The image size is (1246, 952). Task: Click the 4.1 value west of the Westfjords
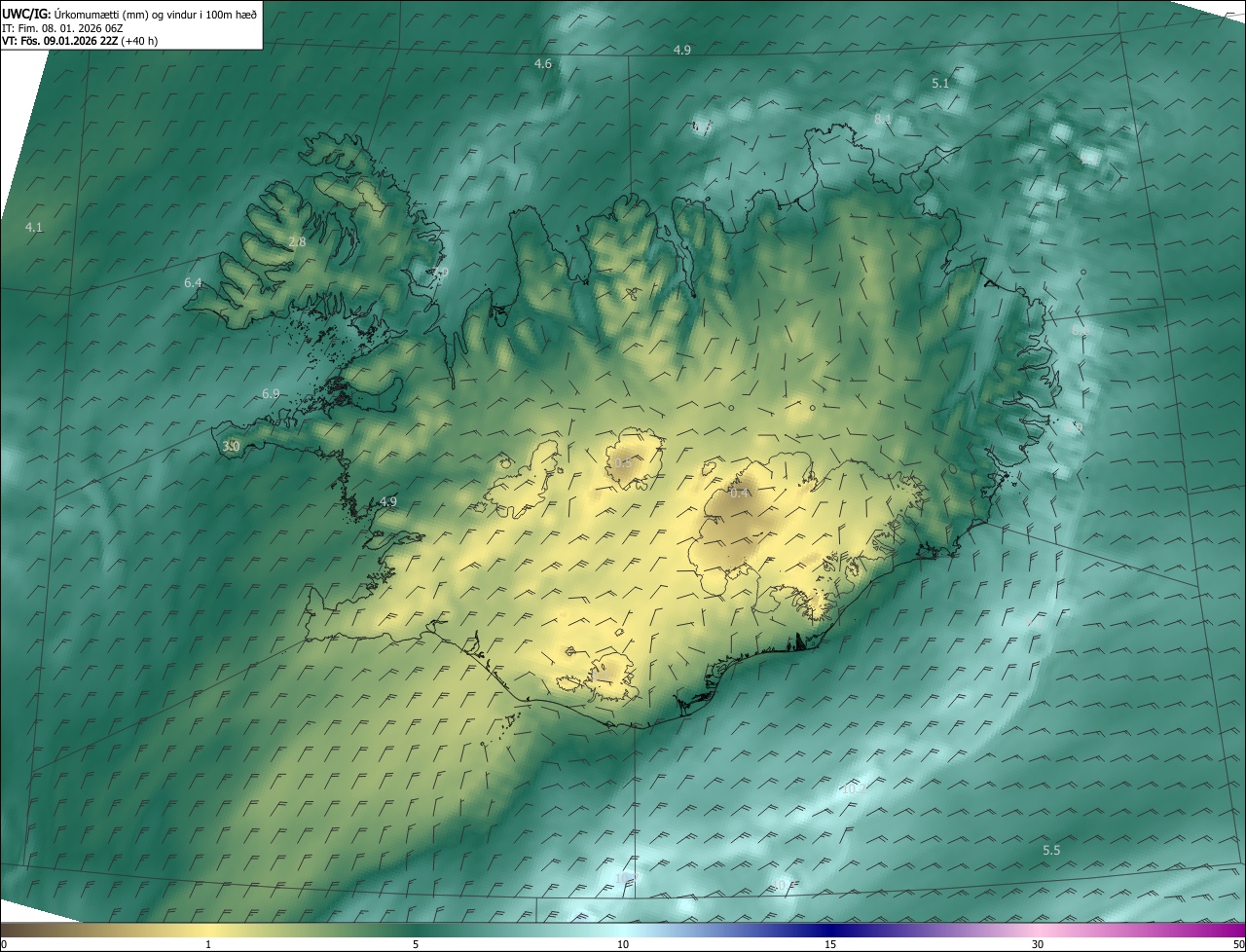34,227
